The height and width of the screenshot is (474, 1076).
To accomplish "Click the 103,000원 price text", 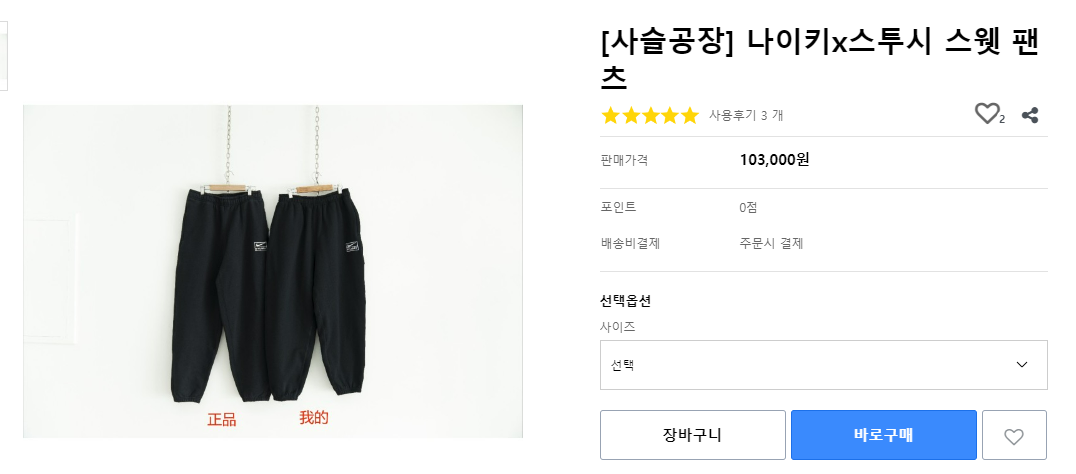I will pos(774,160).
